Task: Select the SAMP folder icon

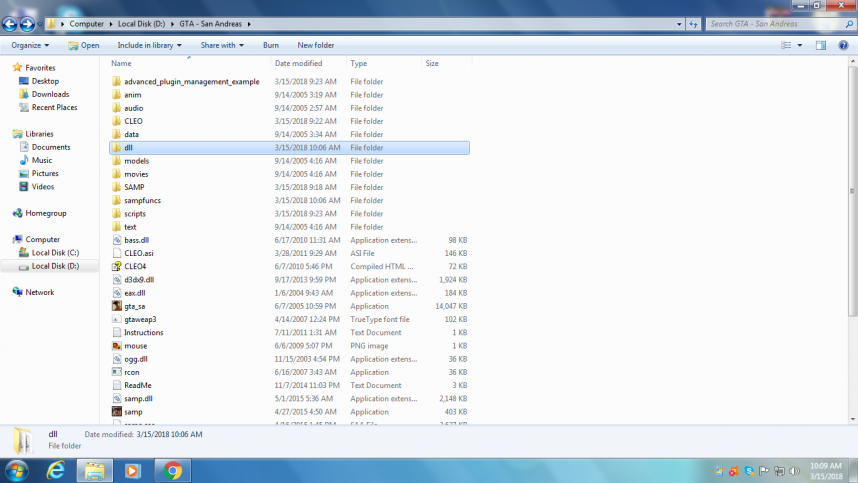Action: (116, 187)
